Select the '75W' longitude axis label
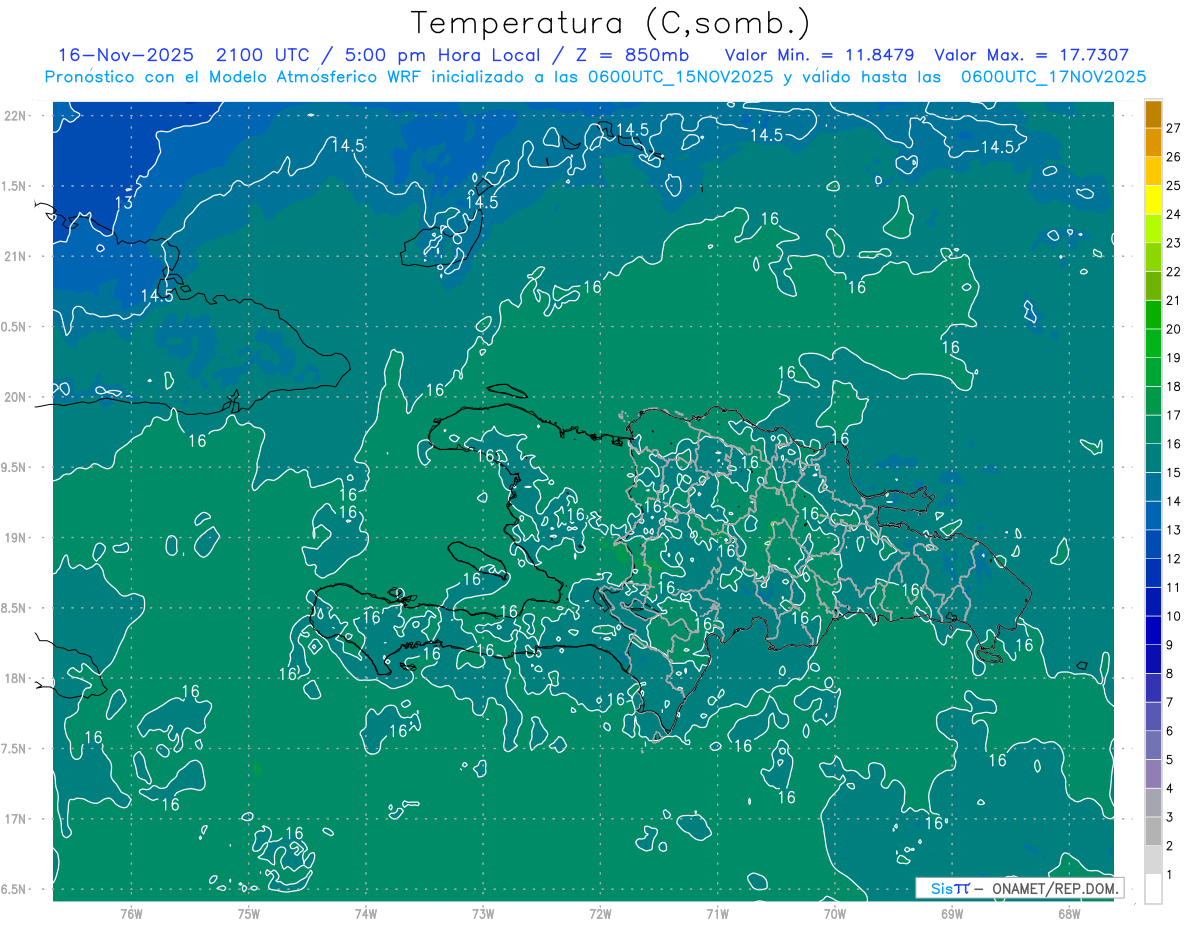This screenshot has width=1200, height=927. (x=248, y=913)
